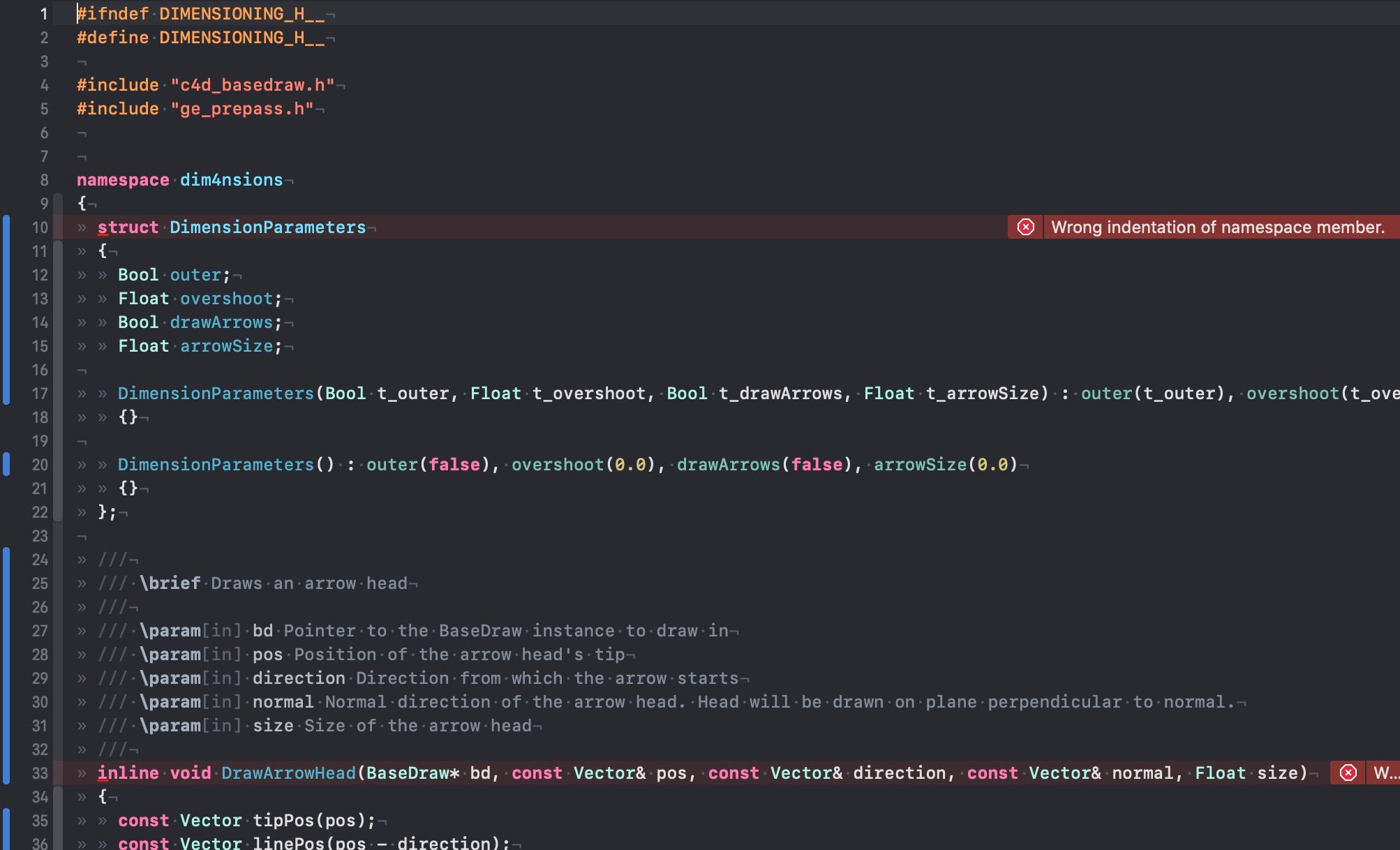Click 'DIMENSIONING_H__' on the #define line
This screenshot has height=850, width=1400.
pos(241,38)
